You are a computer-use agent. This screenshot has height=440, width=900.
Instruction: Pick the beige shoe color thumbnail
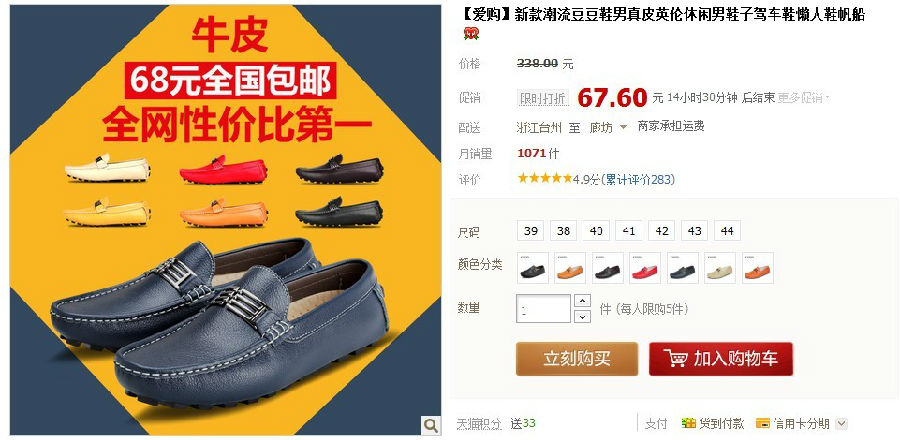tap(720, 268)
